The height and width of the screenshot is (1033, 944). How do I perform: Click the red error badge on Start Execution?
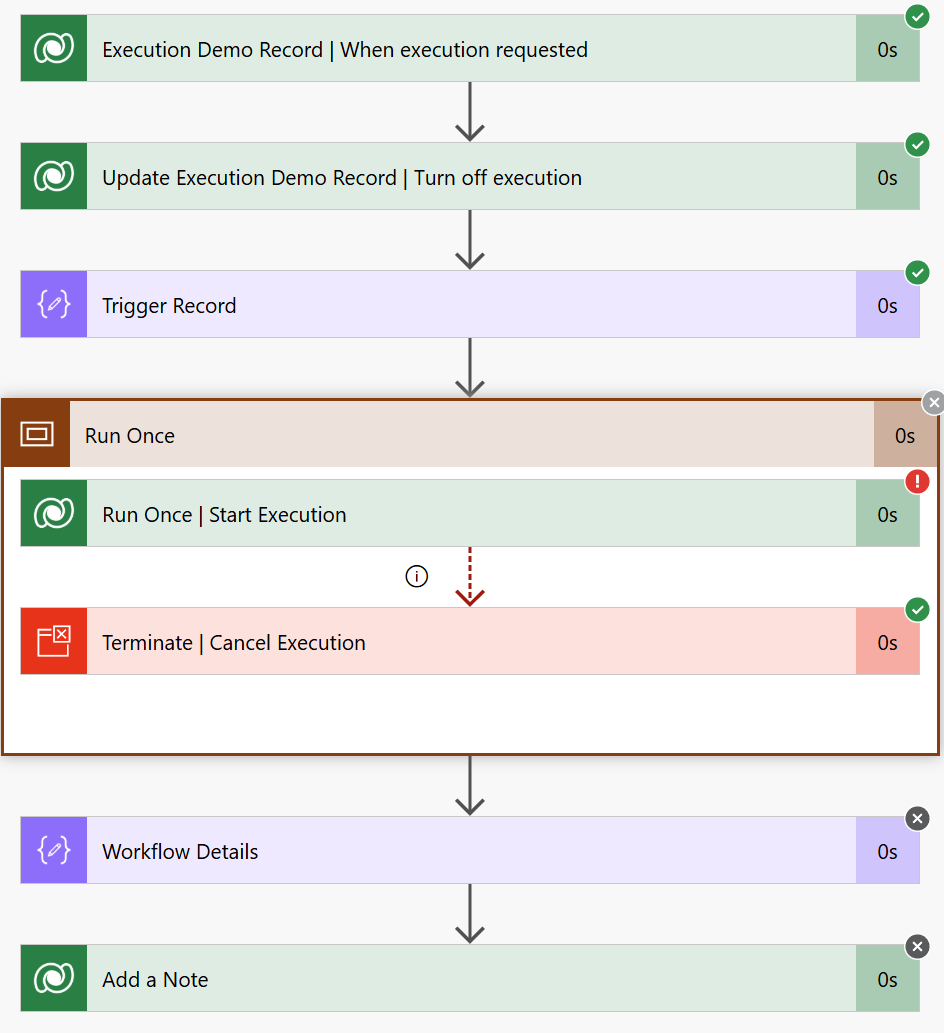[x=917, y=482]
